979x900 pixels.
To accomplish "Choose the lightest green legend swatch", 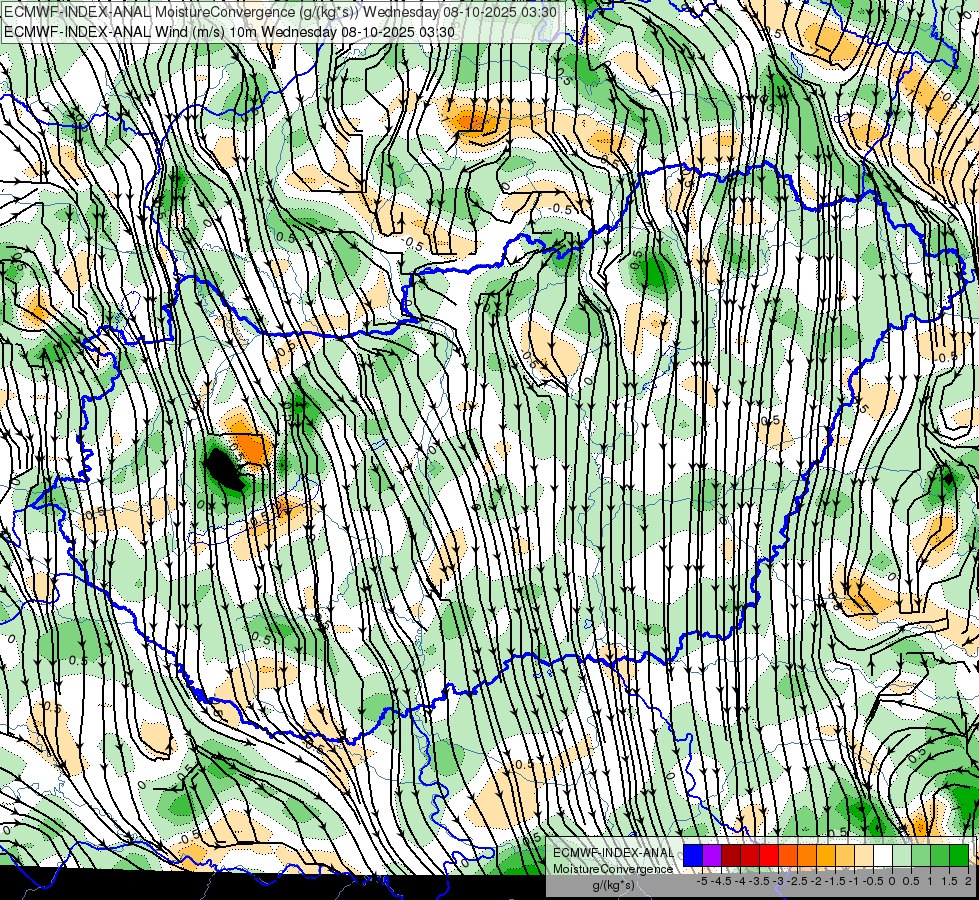I will (x=901, y=855).
